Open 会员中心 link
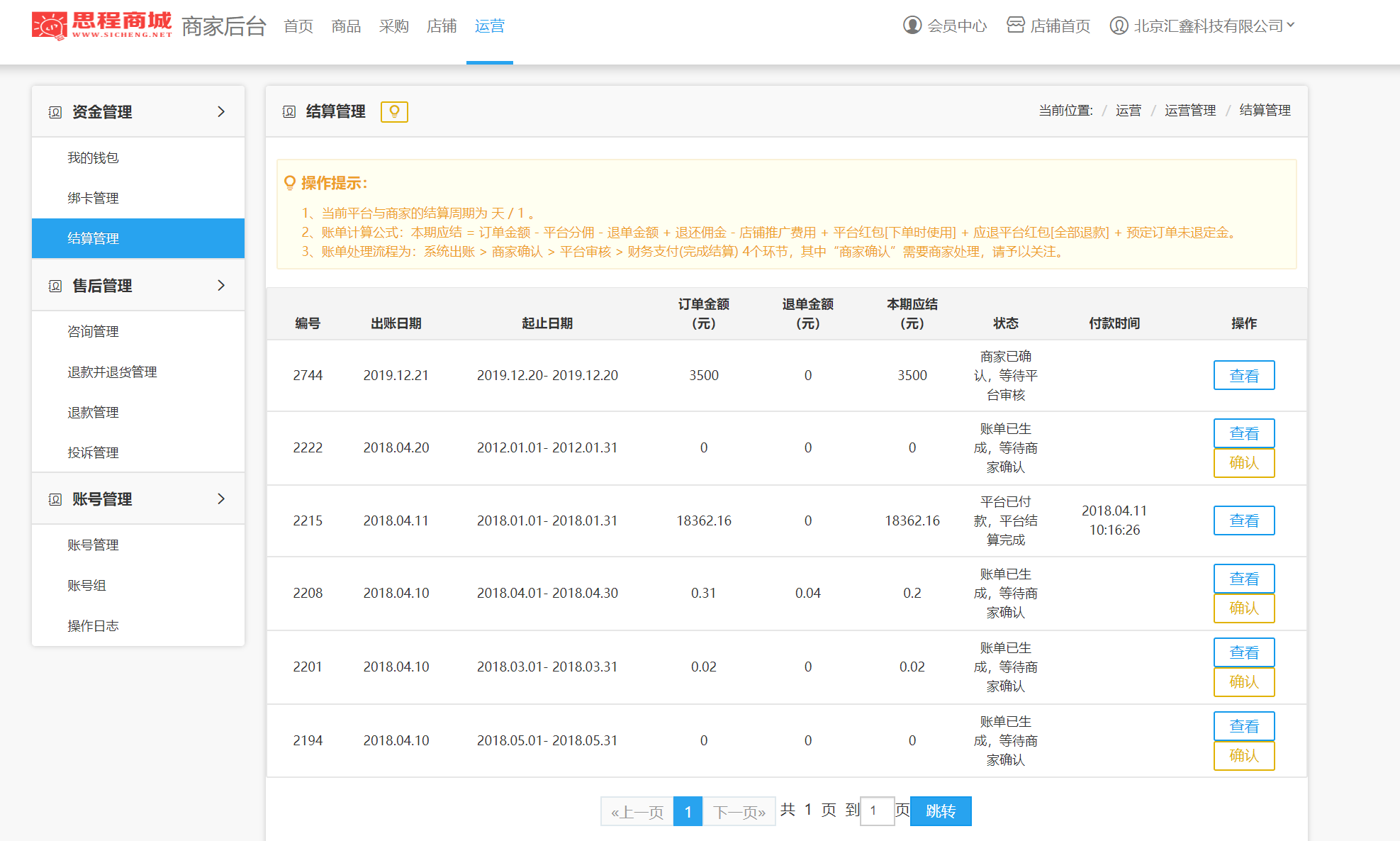The image size is (1400, 841). coord(957,26)
